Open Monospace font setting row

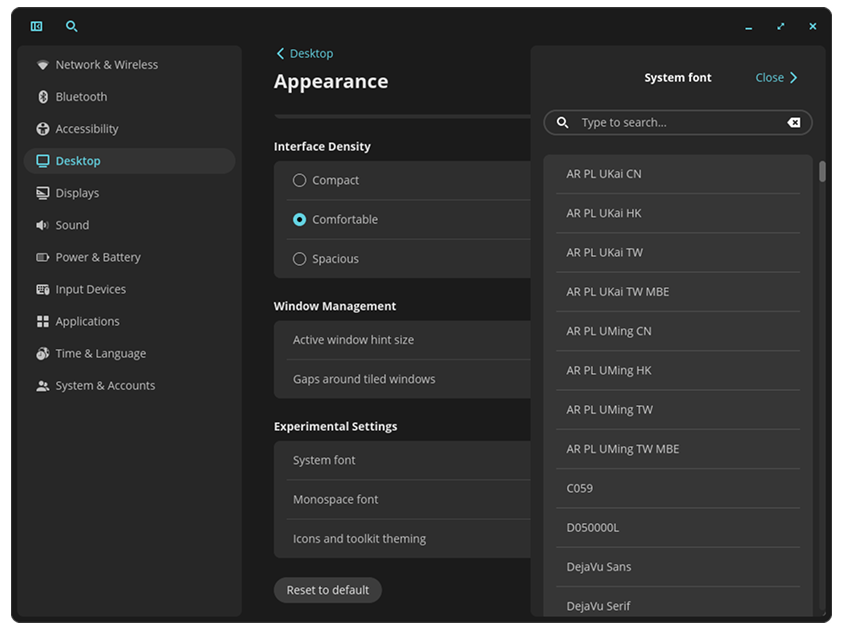(402, 499)
